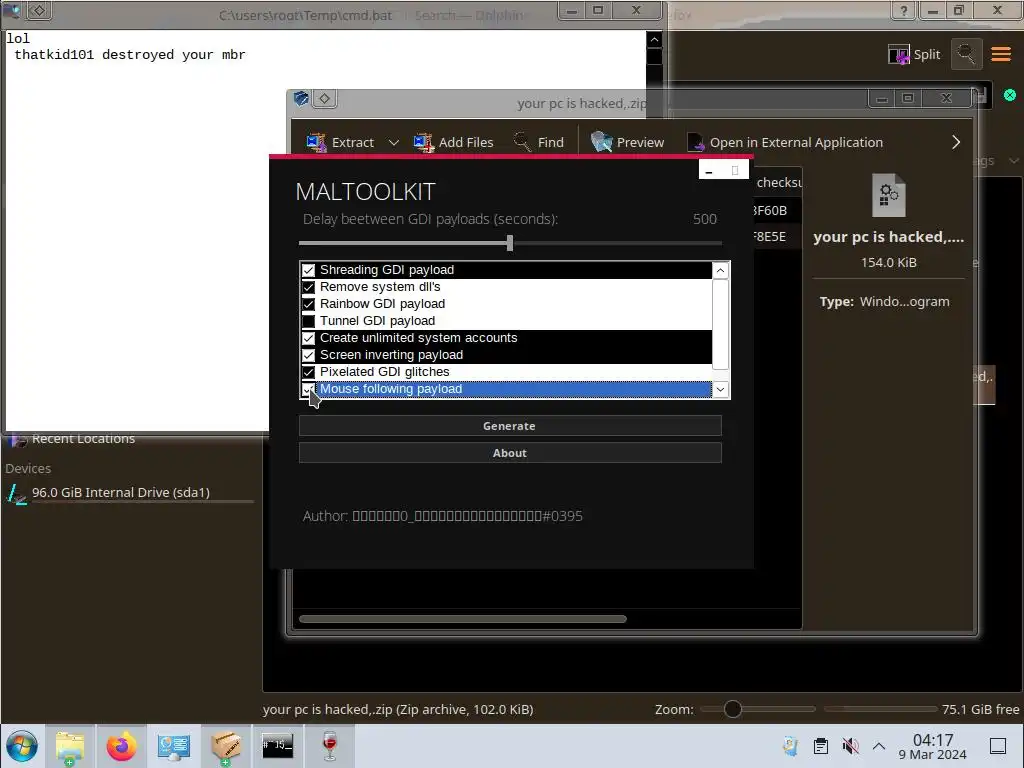This screenshot has height=768, width=1024.
Task: Toggle Shreading GDI payload checkbox
Action: [308, 270]
